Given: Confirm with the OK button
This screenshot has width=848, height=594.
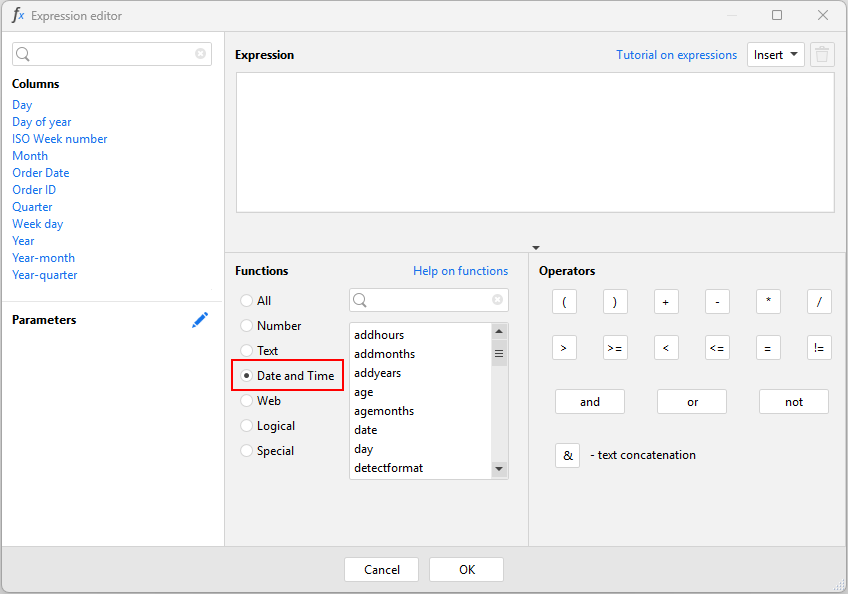Looking at the screenshot, I should pos(466,570).
